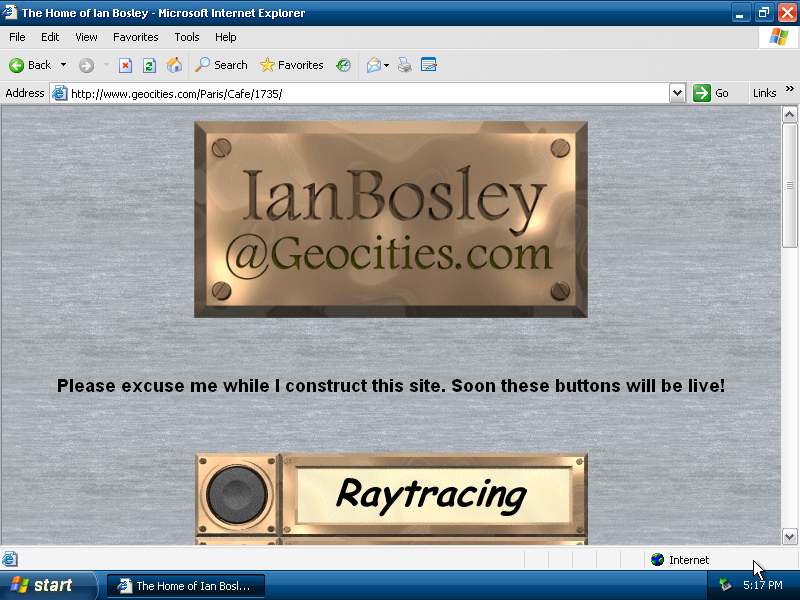Print the page with the printer icon
Image resolution: width=800 pixels, height=600 pixels.
(405, 65)
